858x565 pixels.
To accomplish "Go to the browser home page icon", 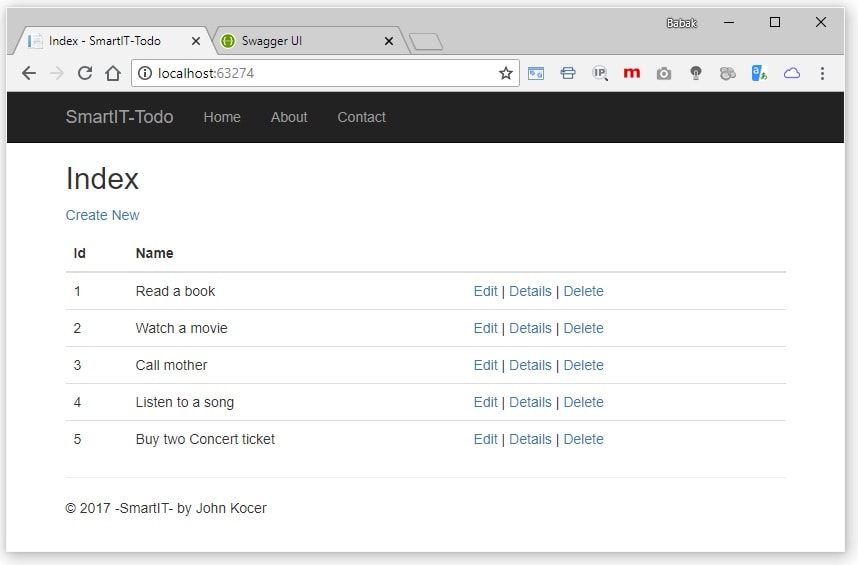I will [113, 73].
